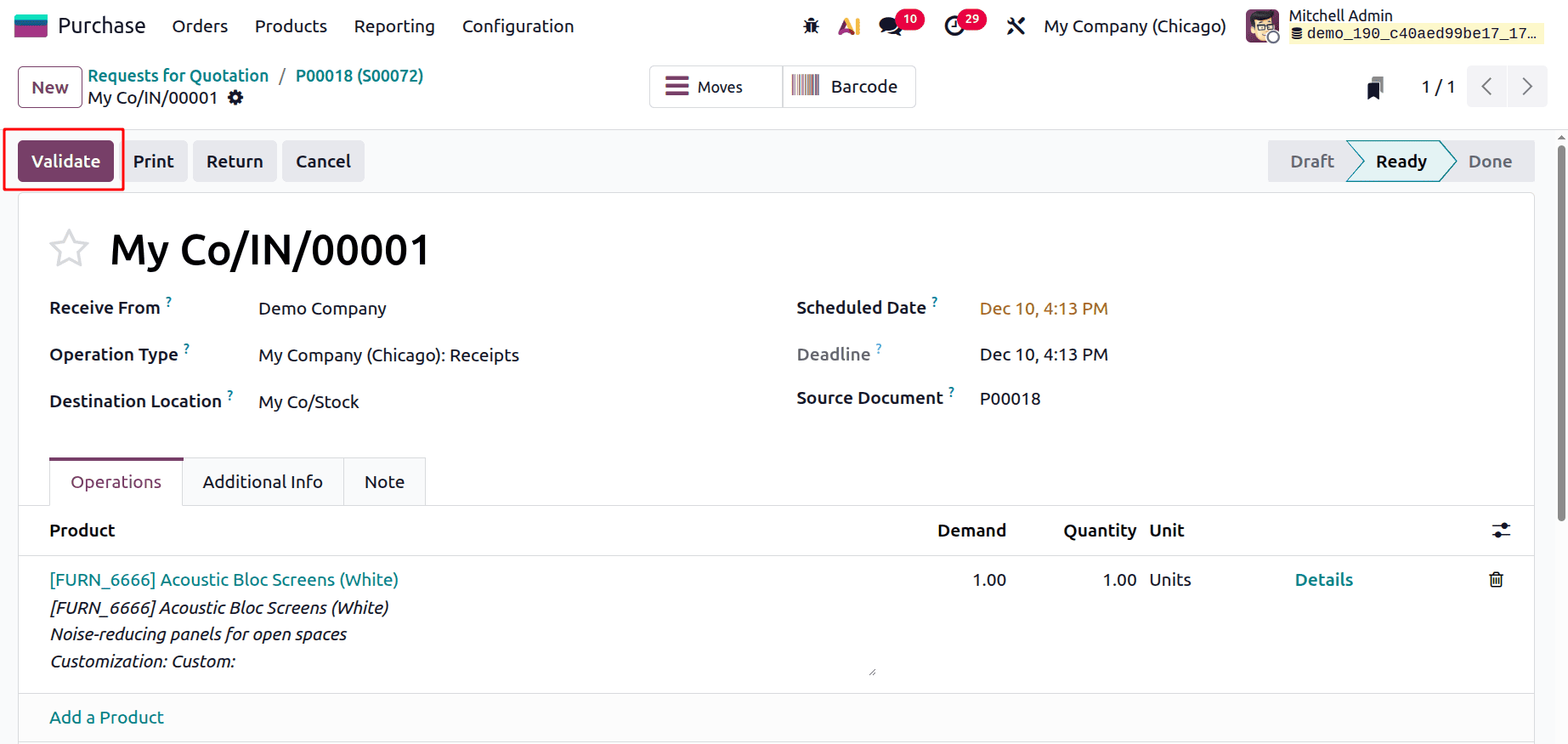Click the wrench tools icon
Viewport: 1568px width, 744px height.
tap(1016, 26)
